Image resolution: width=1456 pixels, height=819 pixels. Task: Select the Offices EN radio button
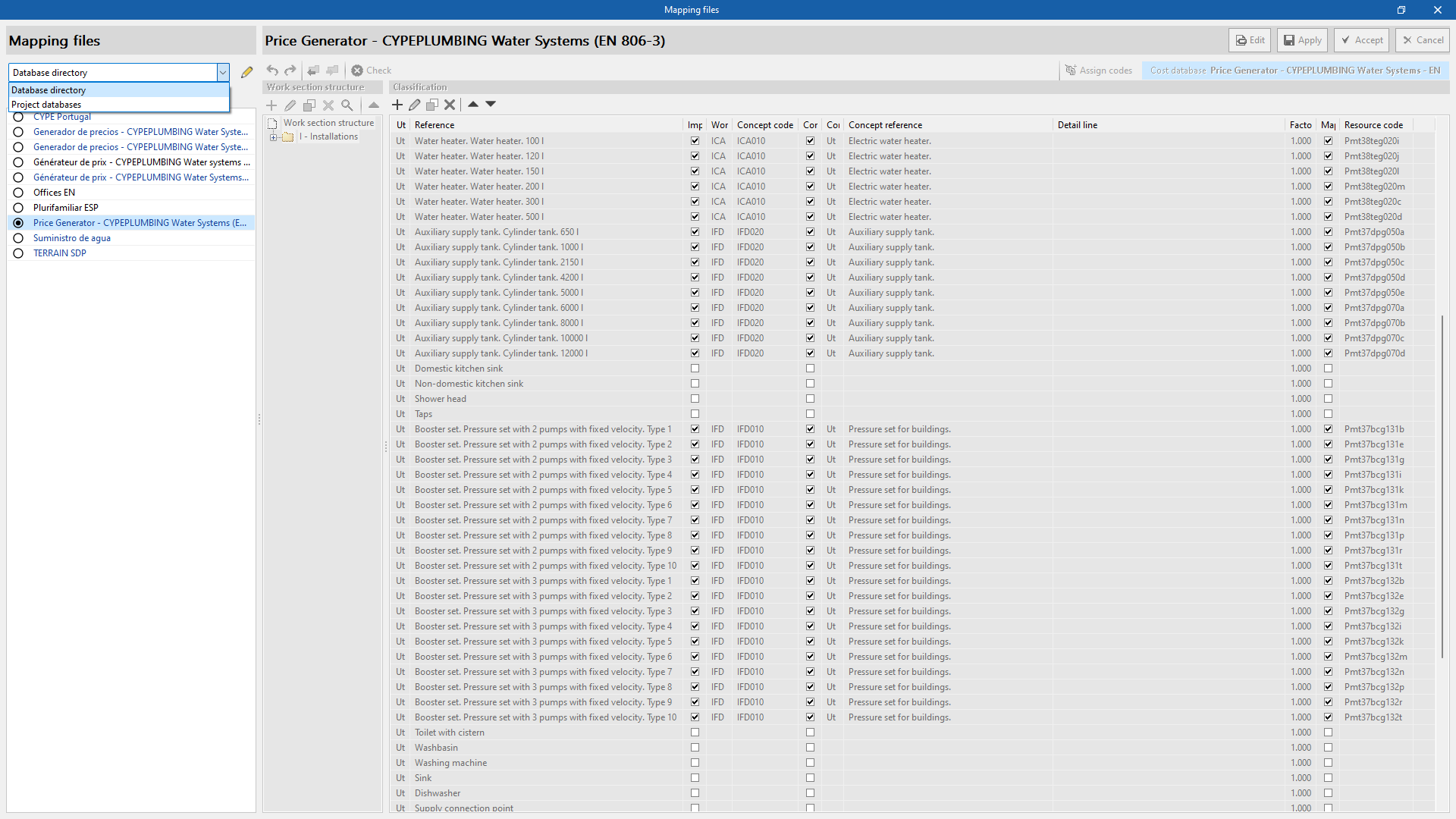(x=18, y=193)
